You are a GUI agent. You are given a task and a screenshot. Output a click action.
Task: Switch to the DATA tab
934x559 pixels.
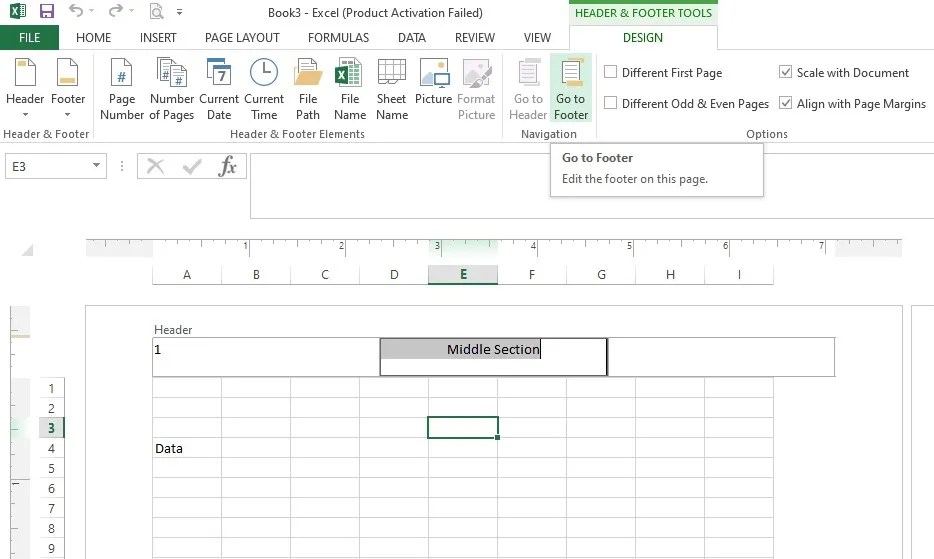click(412, 38)
